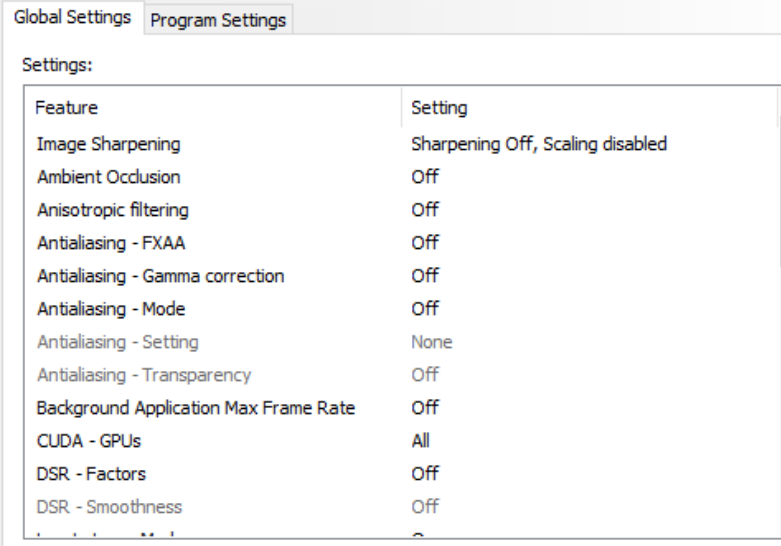Viewport: 781px width, 546px height.
Task: Open the Program Settings tab
Action: [218, 20]
